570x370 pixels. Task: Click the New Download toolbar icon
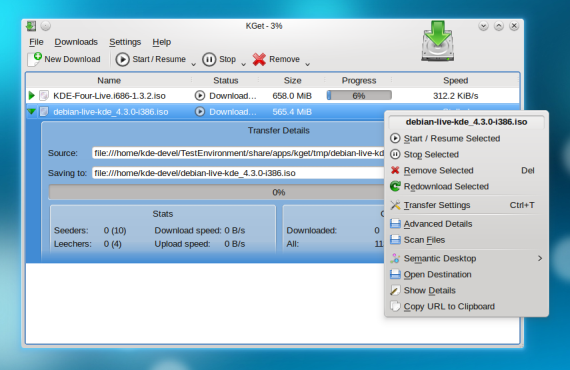click(x=35, y=59)
